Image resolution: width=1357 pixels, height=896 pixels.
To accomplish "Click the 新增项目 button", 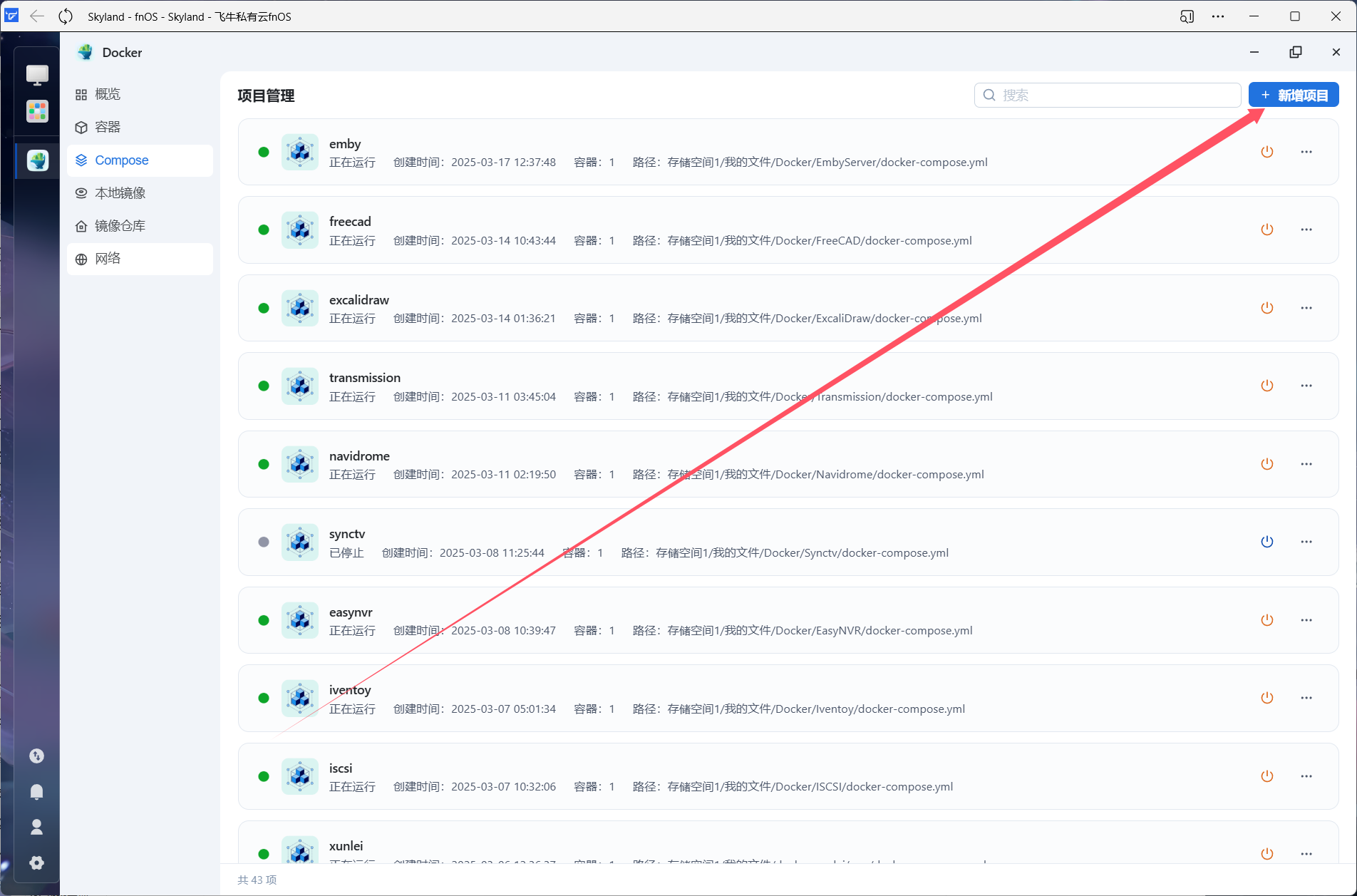I will 1293,95.
